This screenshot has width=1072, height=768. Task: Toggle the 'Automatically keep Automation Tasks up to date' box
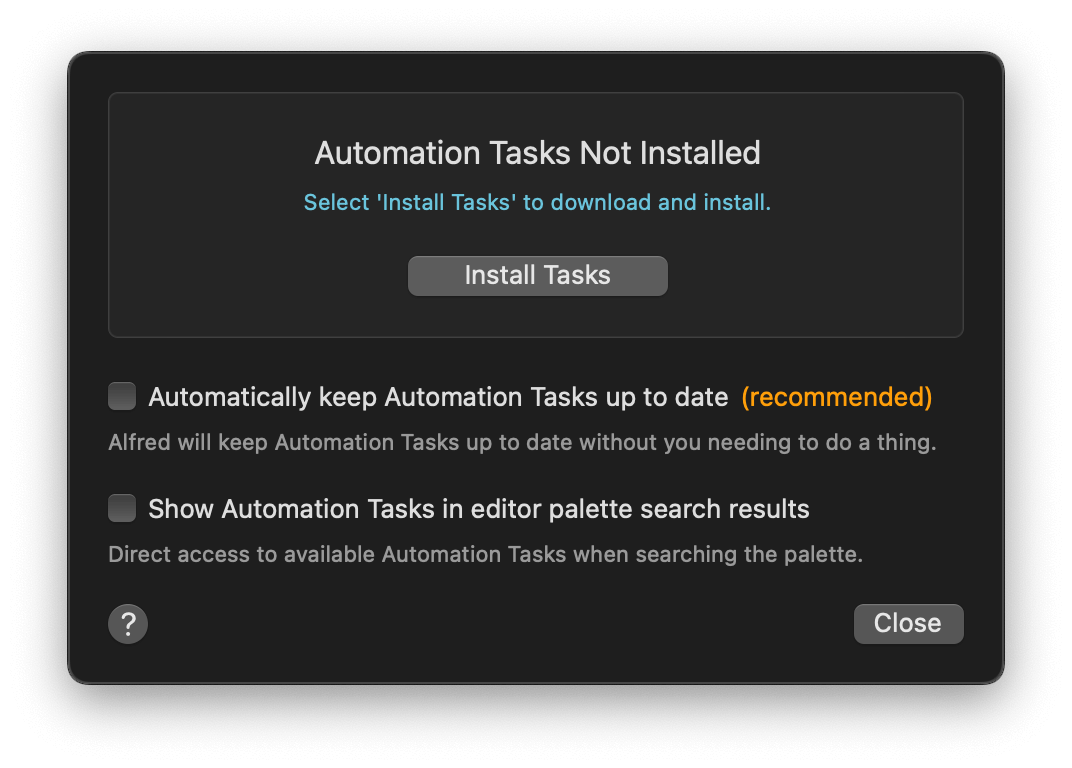coord(121,396)
